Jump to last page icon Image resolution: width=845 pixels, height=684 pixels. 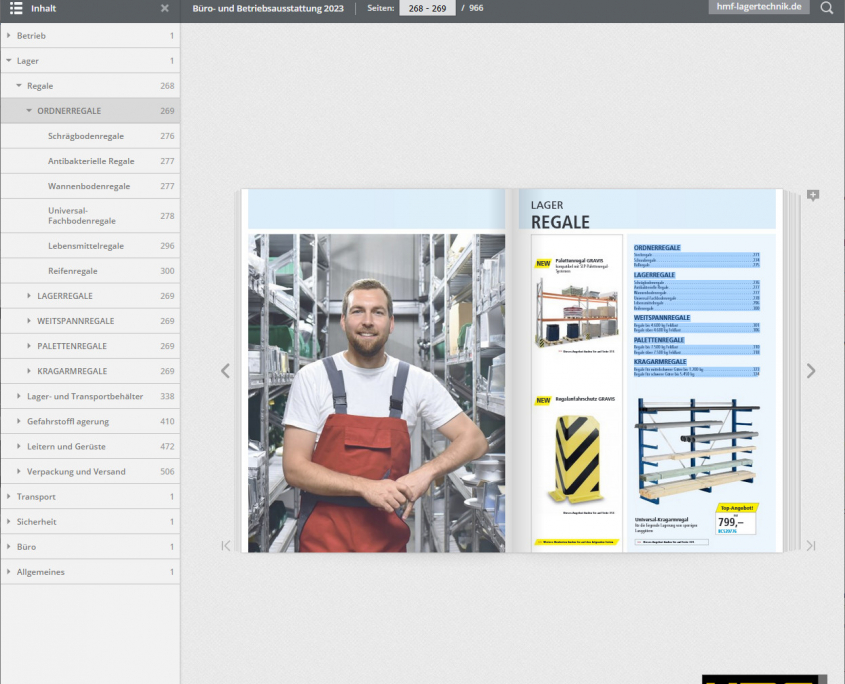point(810,545)
